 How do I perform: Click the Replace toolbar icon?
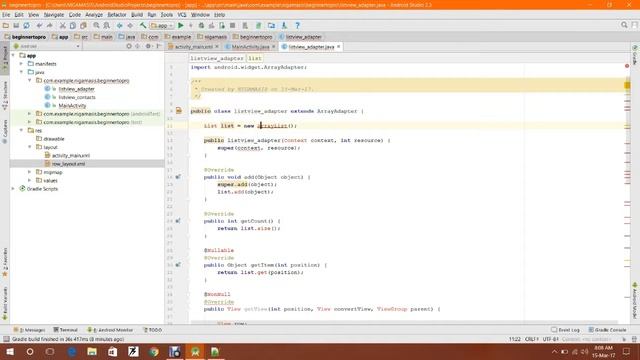[107, 25]
